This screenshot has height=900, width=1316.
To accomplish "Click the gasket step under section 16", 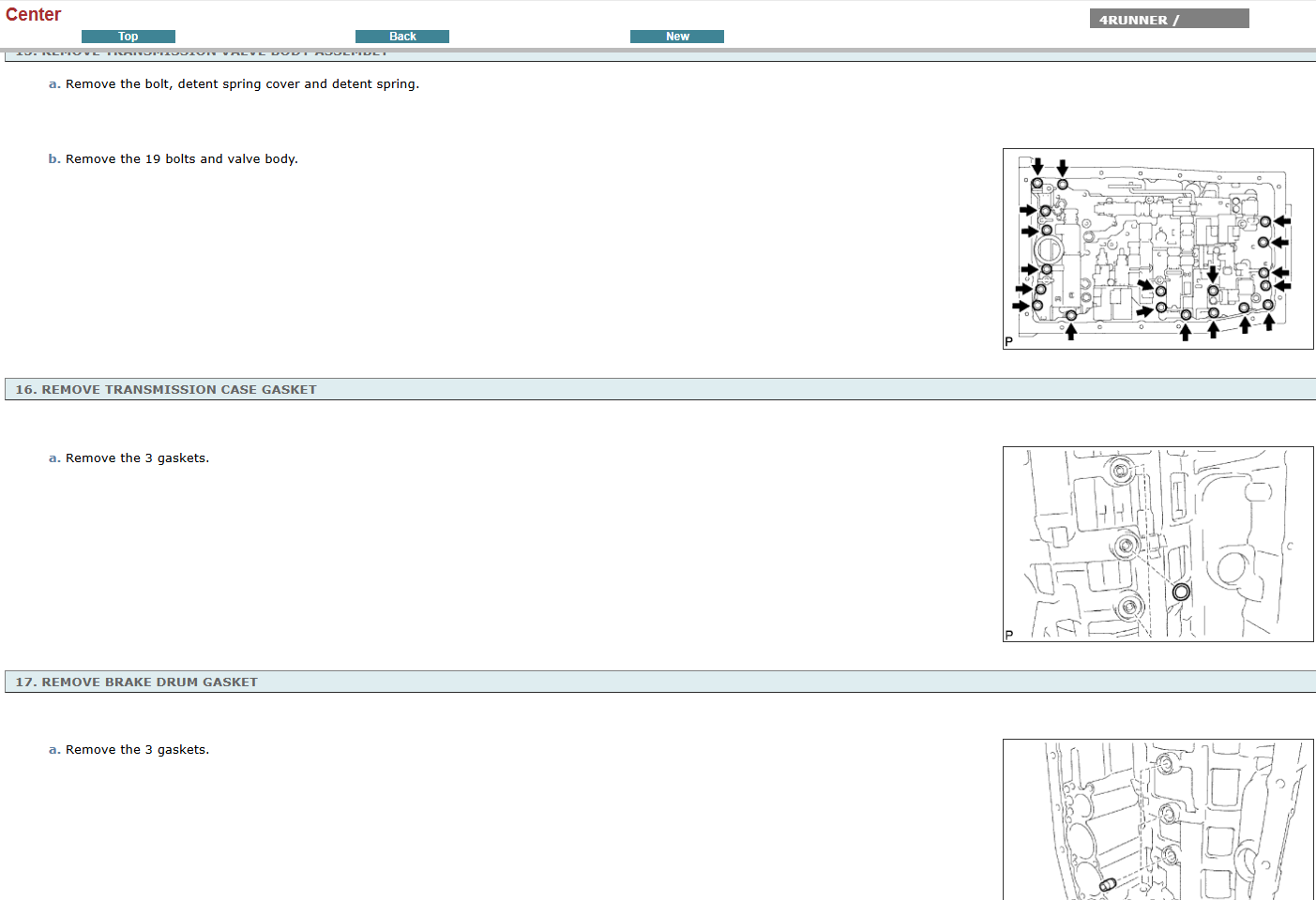I will click(137, 458).
